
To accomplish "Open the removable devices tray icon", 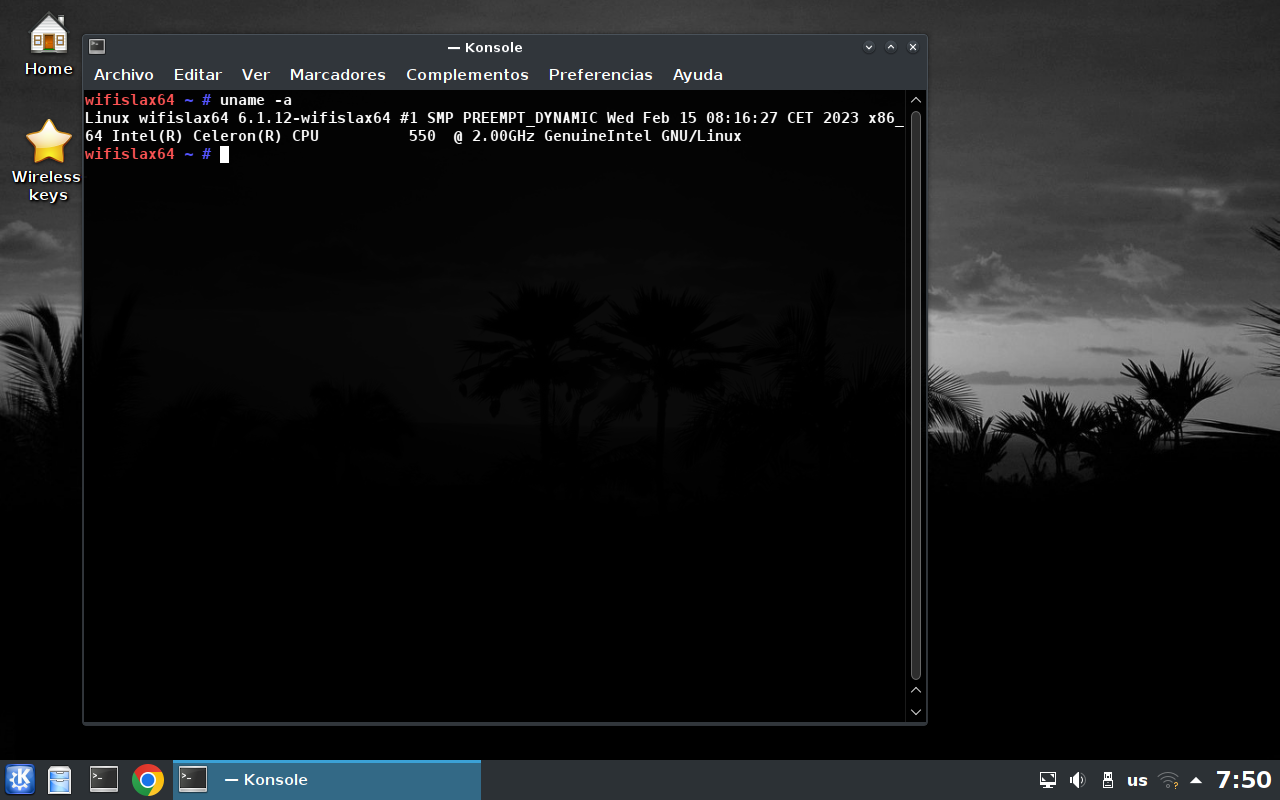I will (1107, 780).
